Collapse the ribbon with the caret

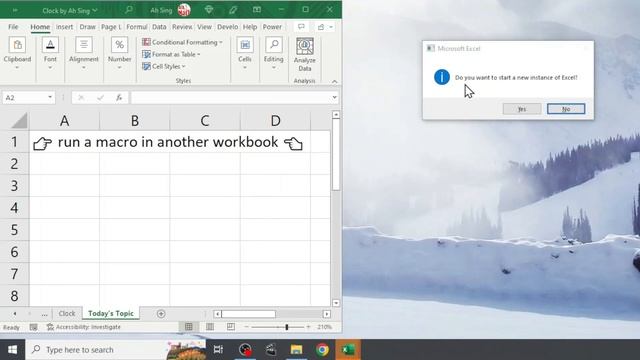[334, 82]
